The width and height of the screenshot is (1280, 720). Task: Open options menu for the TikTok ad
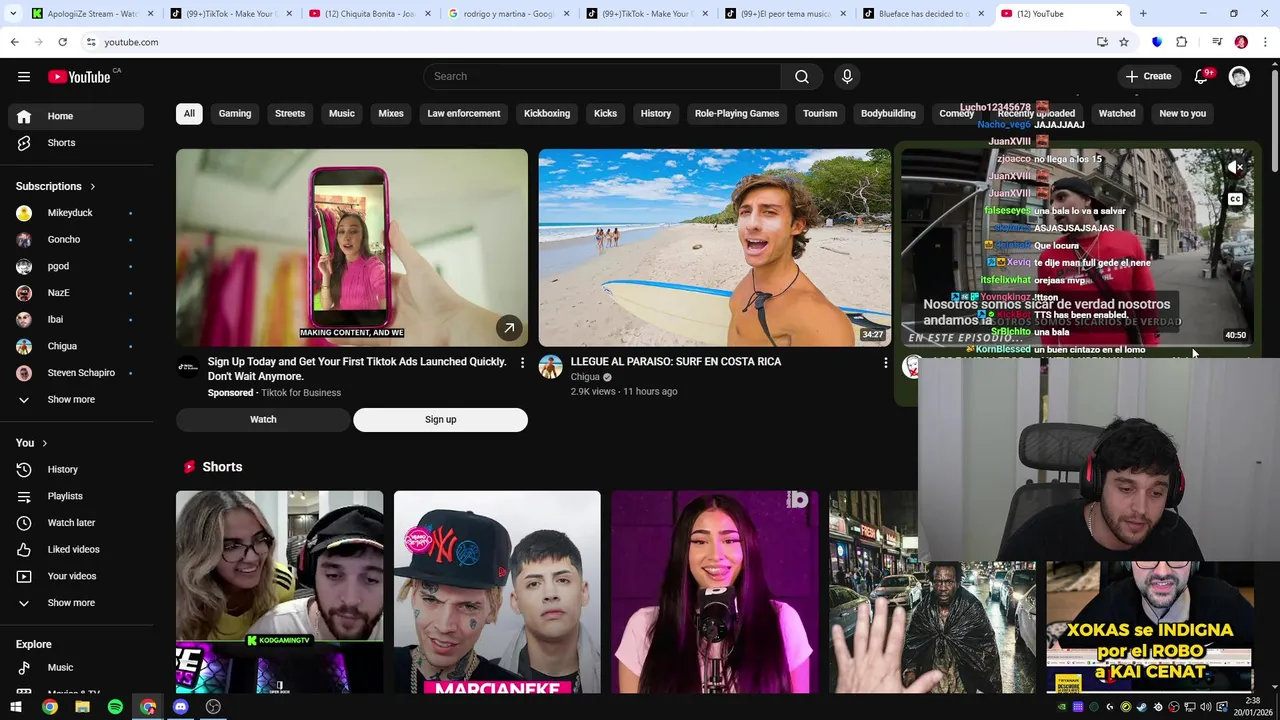point(522,363)
